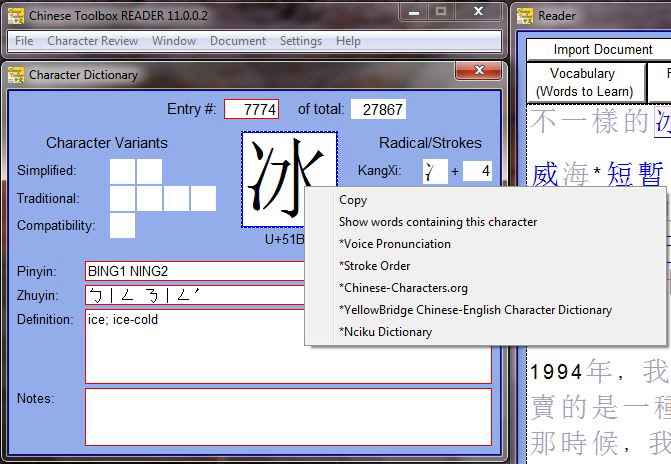Click the second Traditional variant box
671x464 pixels.
point(149,198)
